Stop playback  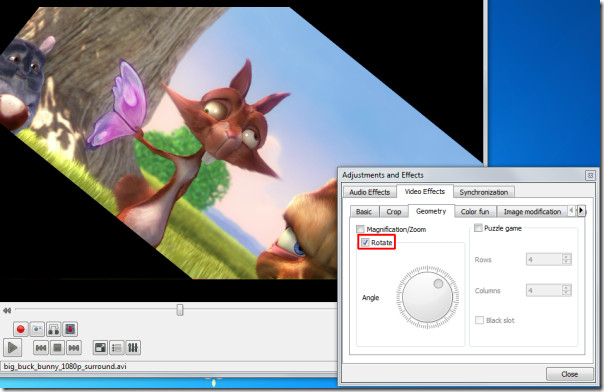tap(57, 348)
